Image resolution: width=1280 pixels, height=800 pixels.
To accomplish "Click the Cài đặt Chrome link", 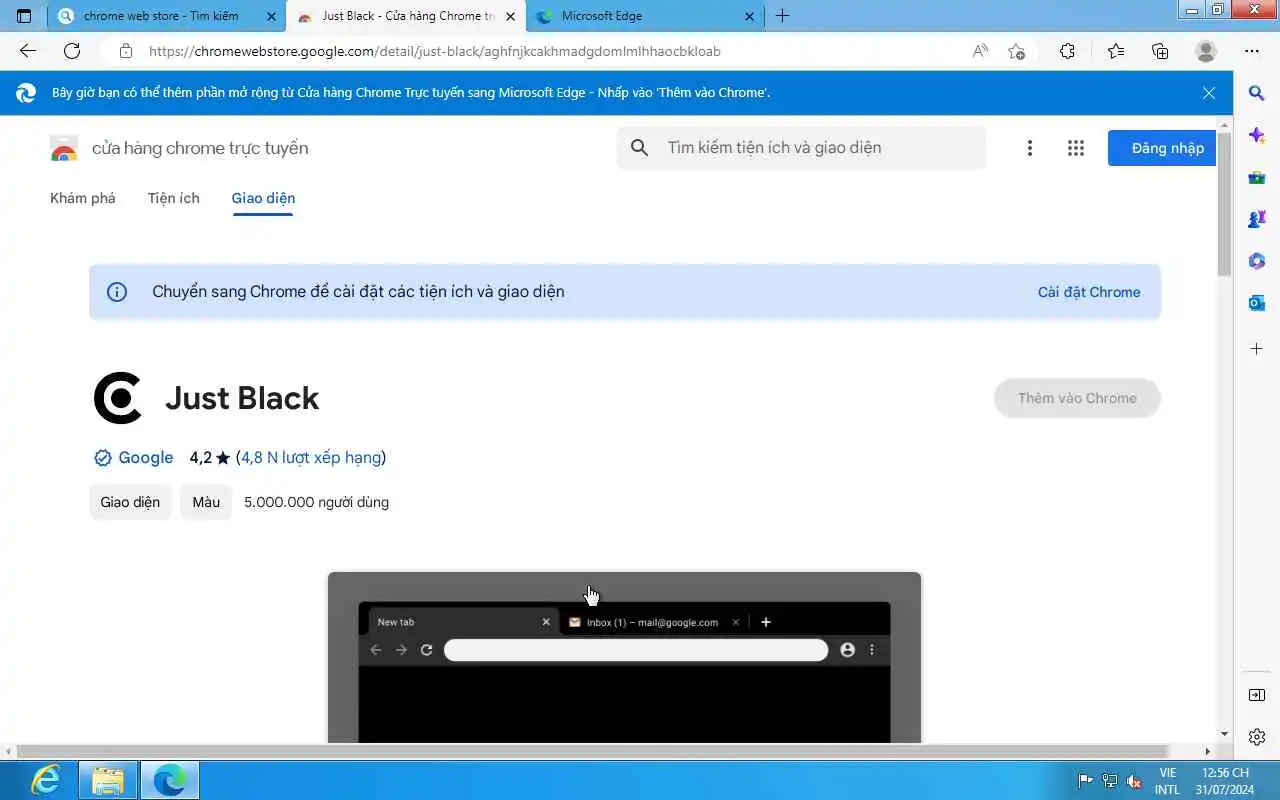I will pos(1089,292).
